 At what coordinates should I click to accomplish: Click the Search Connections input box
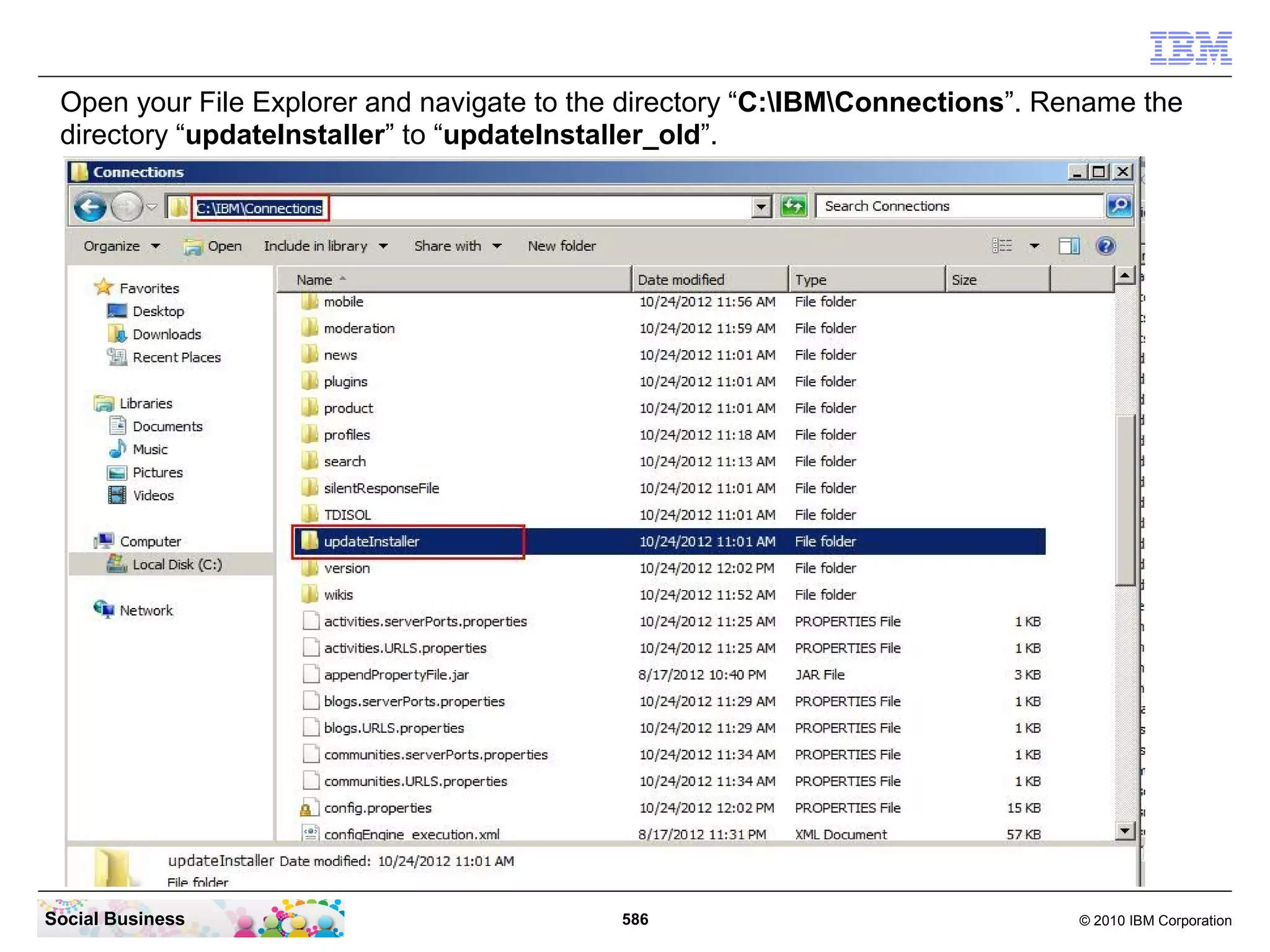(960, 206)
